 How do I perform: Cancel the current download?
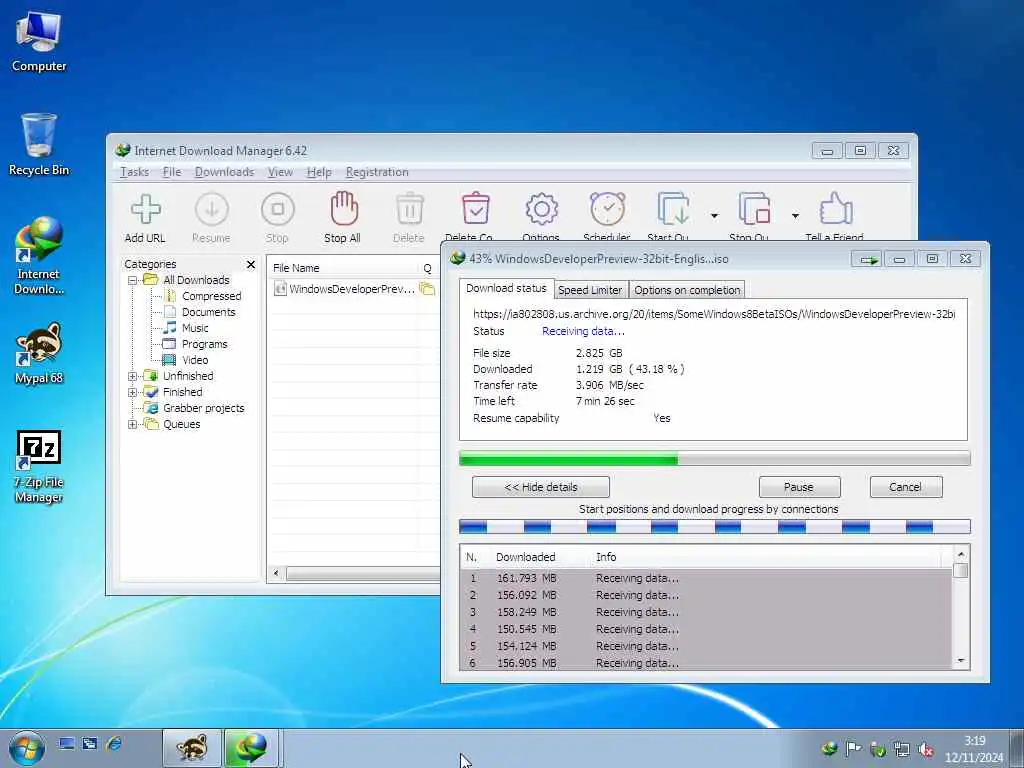tap(906, 487)
